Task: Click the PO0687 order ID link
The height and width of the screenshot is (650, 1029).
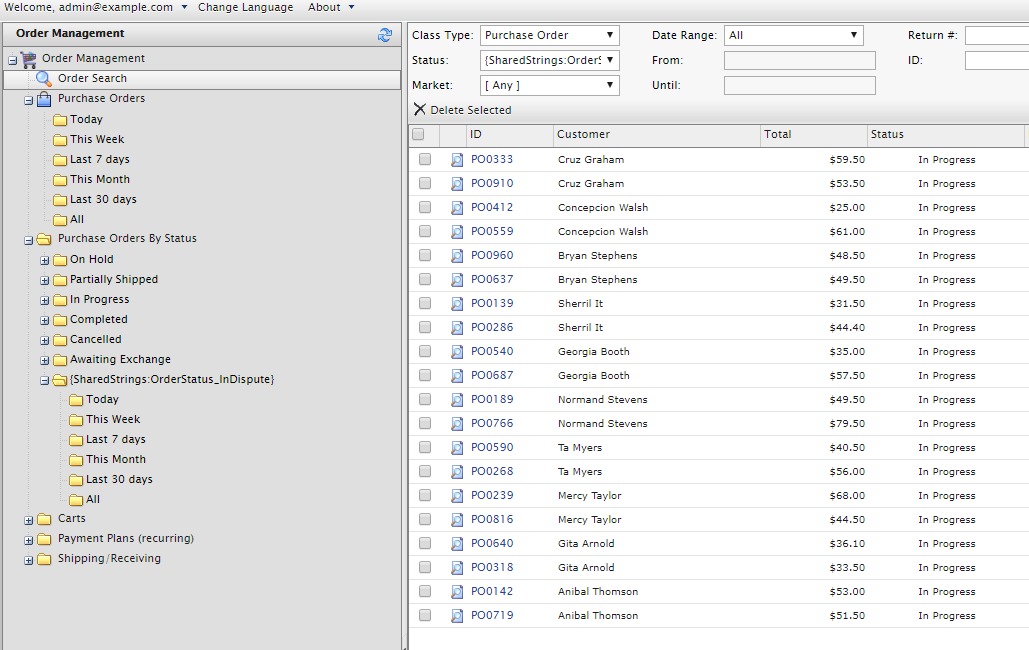Action: [x=492, y=376]
